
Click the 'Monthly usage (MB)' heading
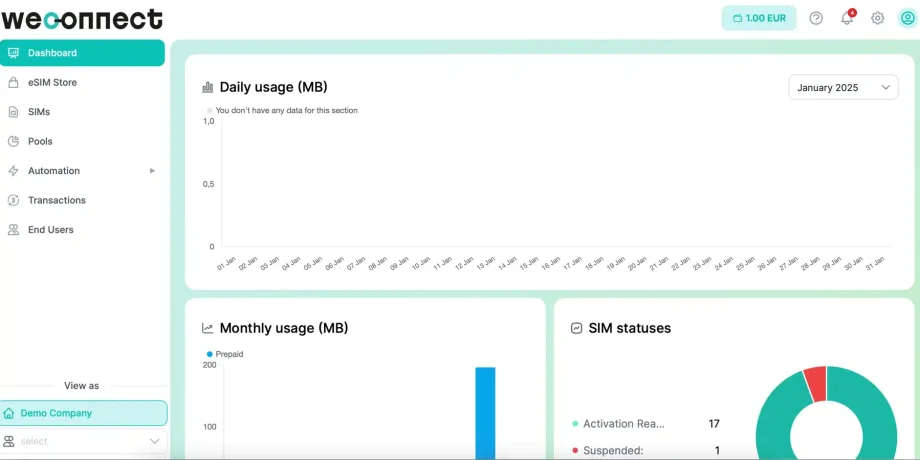click(284, 328)
